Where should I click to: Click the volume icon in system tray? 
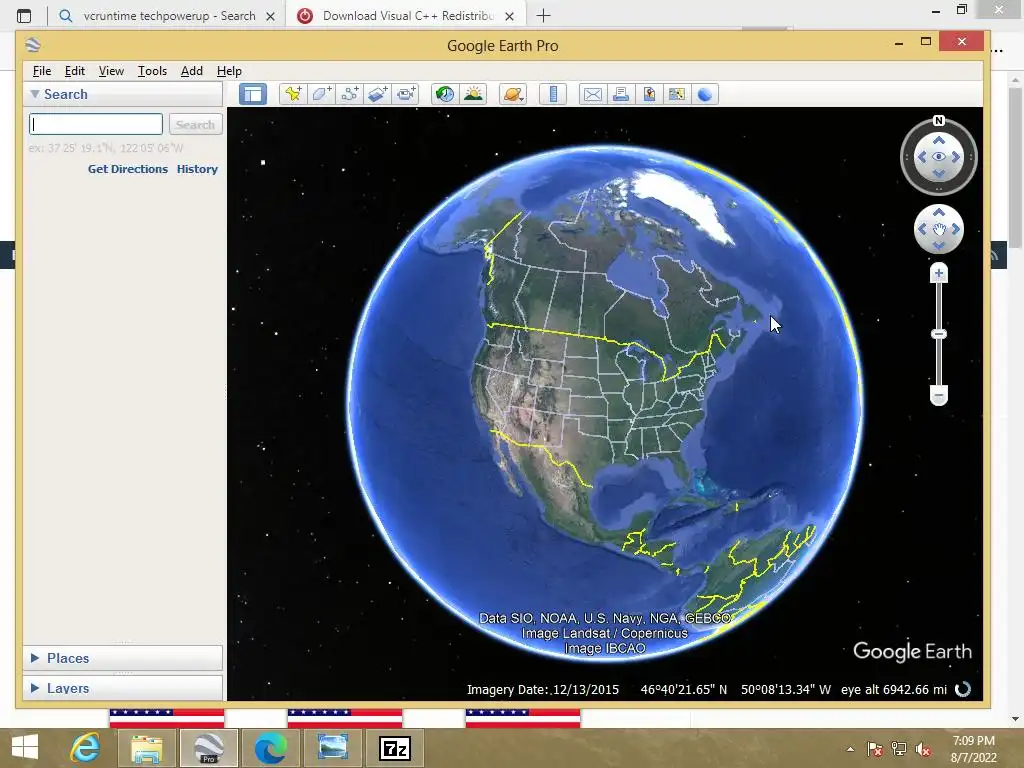pos(922,750)
